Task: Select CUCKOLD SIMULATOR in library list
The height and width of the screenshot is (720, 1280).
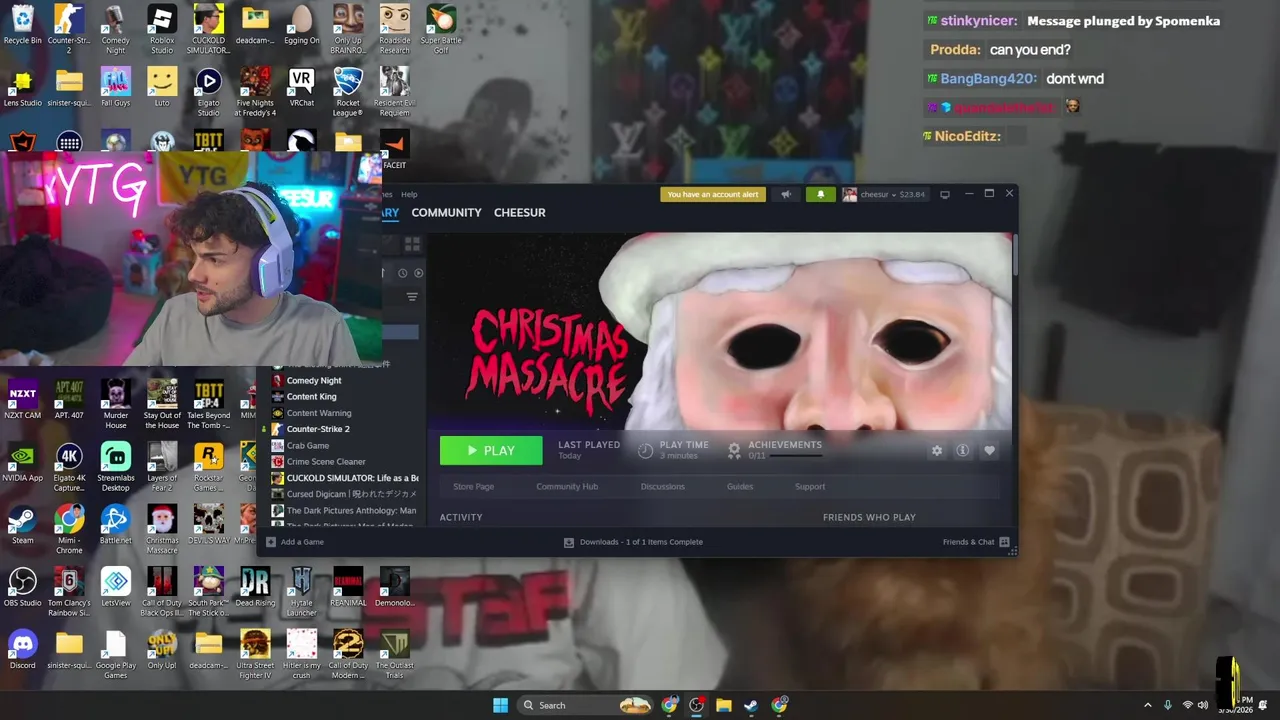Action: 345,478
